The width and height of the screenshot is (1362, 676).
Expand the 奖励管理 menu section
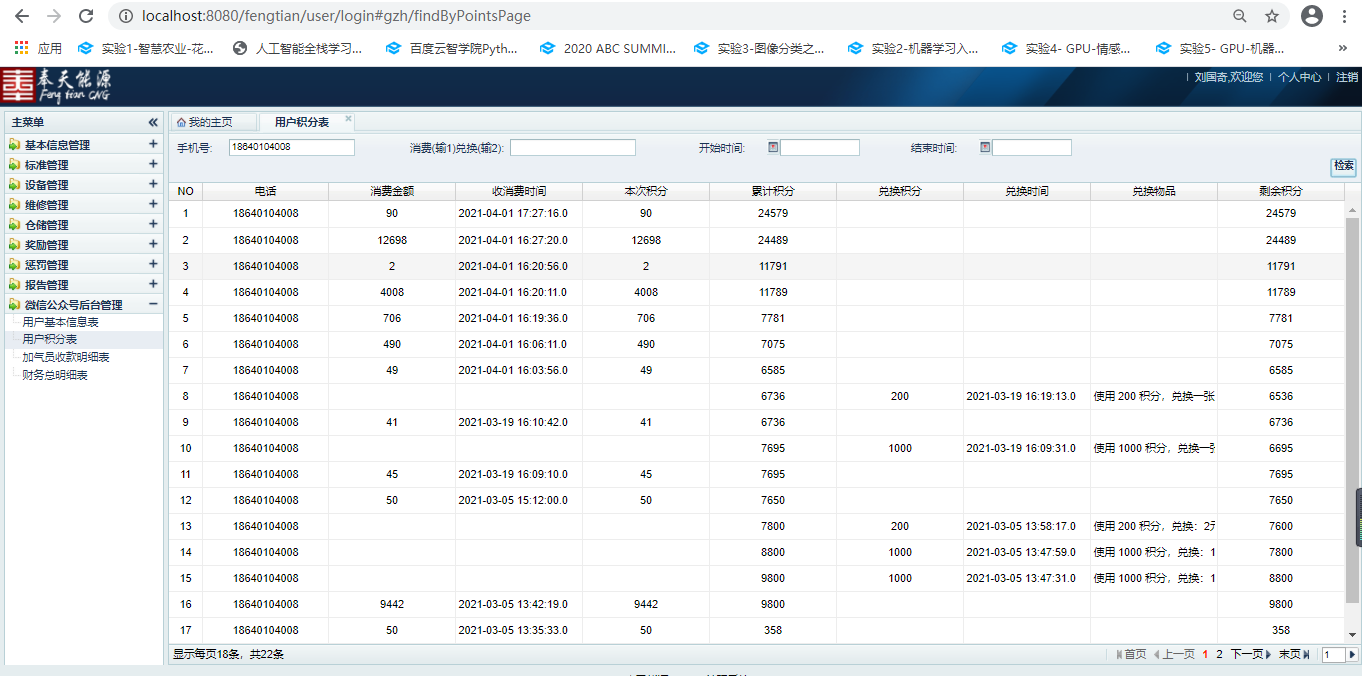pyautogui.click(x=153, y=244)
